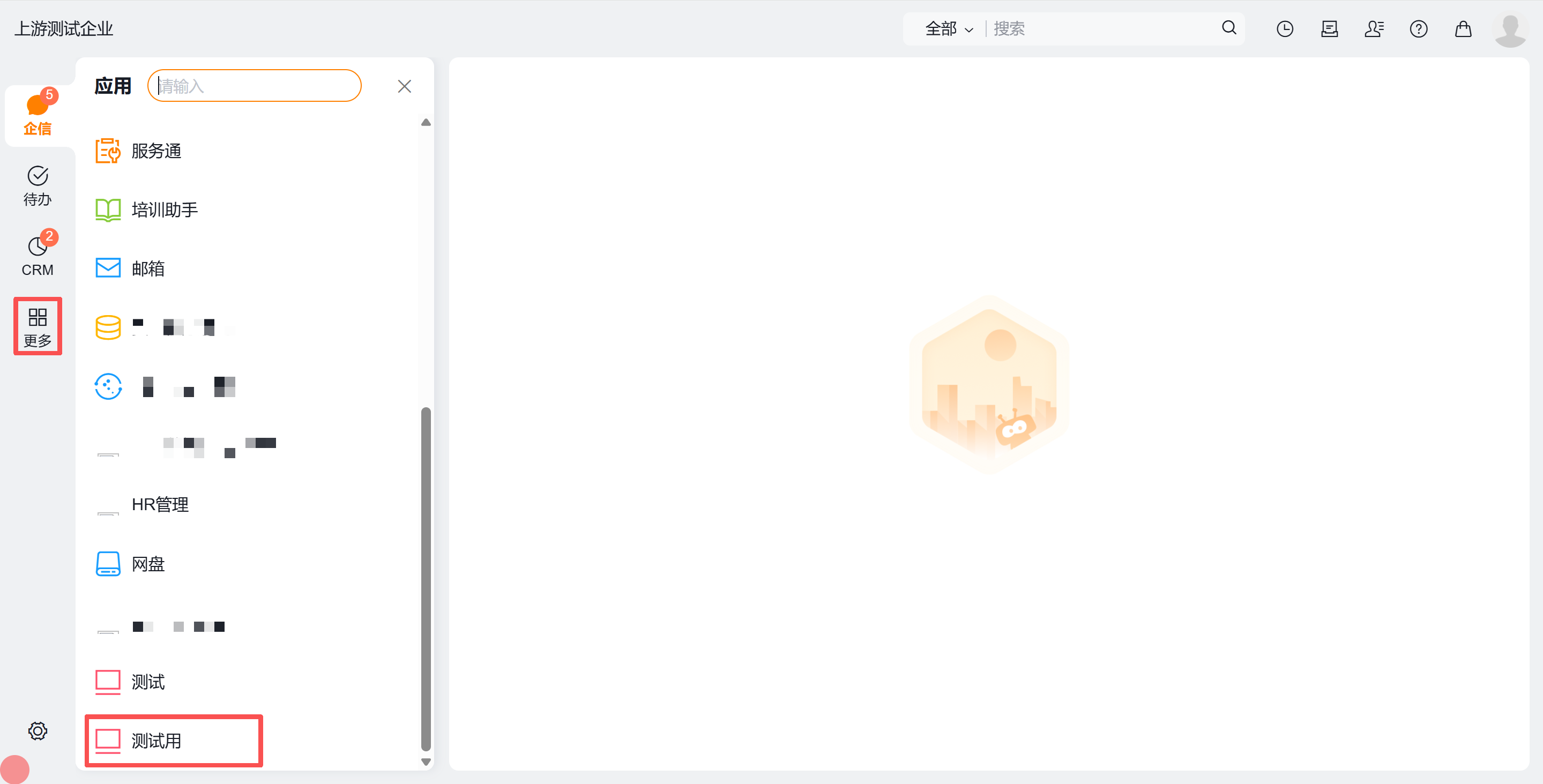
Task: Open the 企信 messaging sidebar icon
Action: coord(37,114)
